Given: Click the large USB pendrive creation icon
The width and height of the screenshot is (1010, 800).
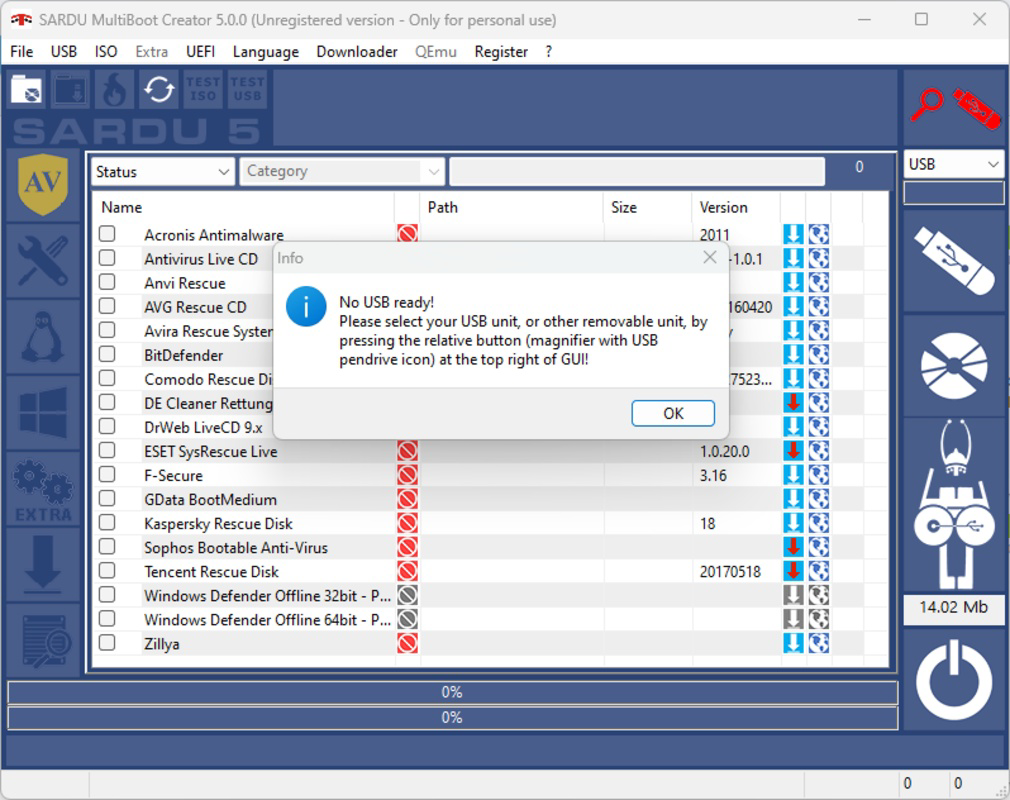Looking at the screenshot, I should (x=953, y=261).
